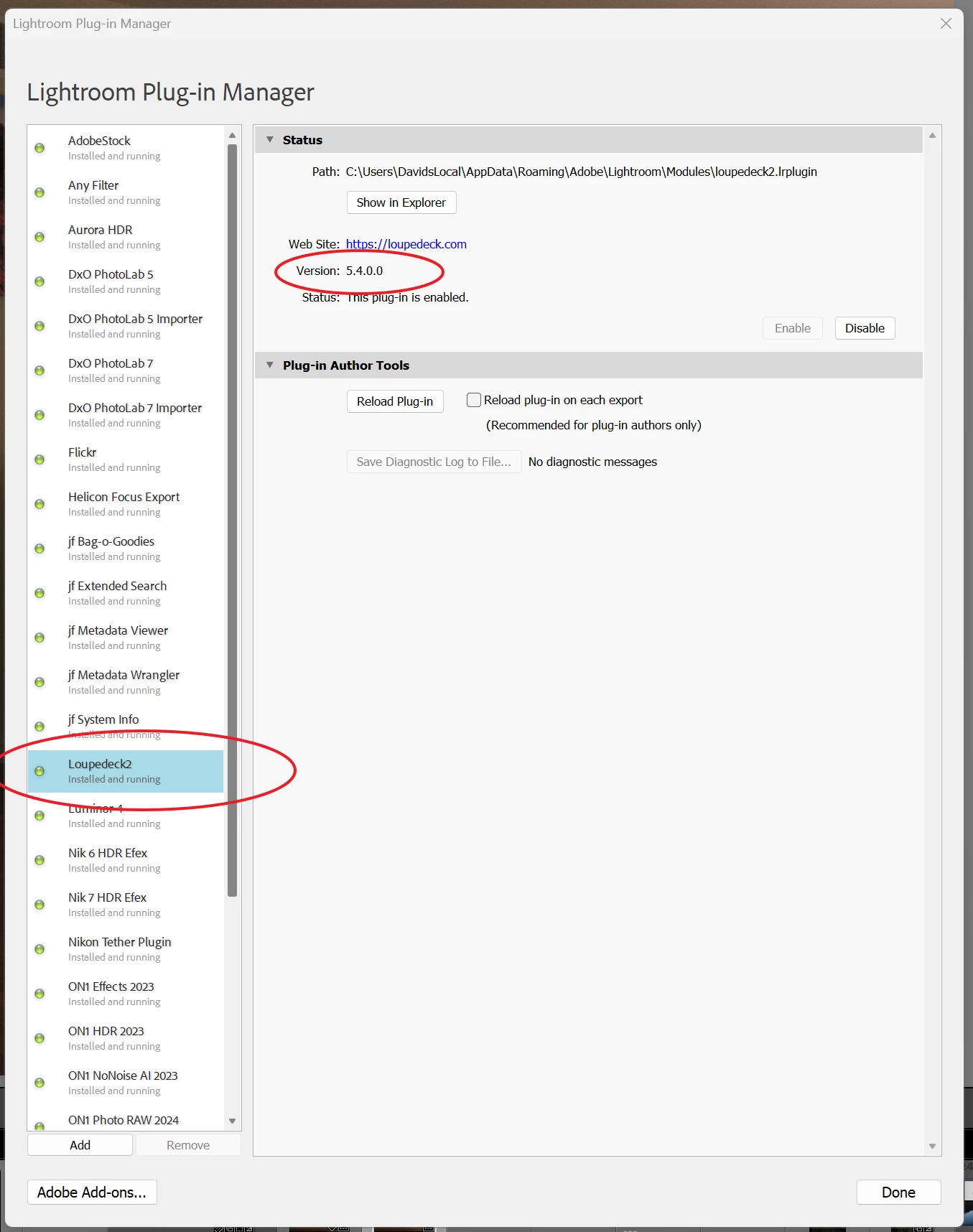The height and width of the screenshot is (1232, 973).
Task: Click Add button below plug-in list
Action: (80, 1145)
